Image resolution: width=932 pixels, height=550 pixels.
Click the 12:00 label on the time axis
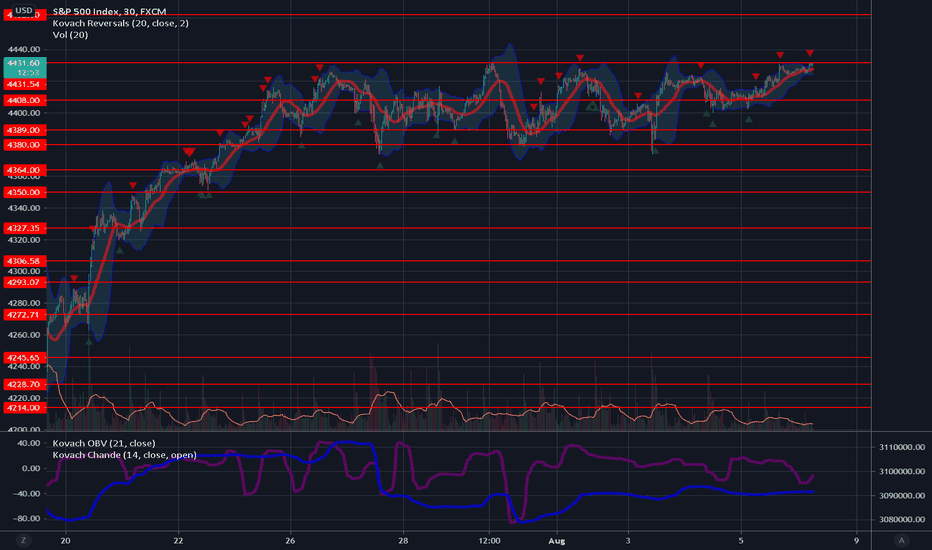(489, 541)
